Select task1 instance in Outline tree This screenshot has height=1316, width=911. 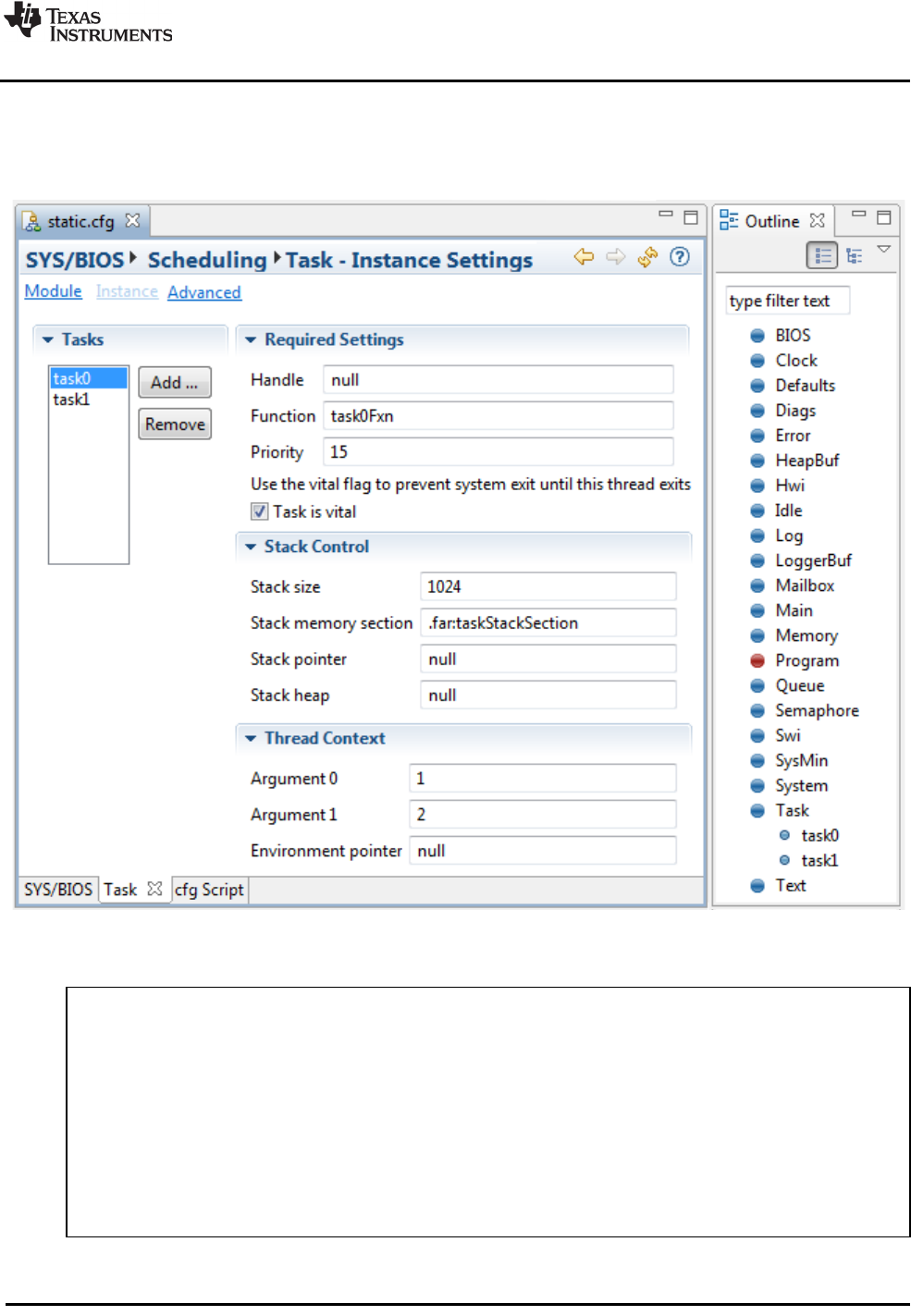[819, 860]
